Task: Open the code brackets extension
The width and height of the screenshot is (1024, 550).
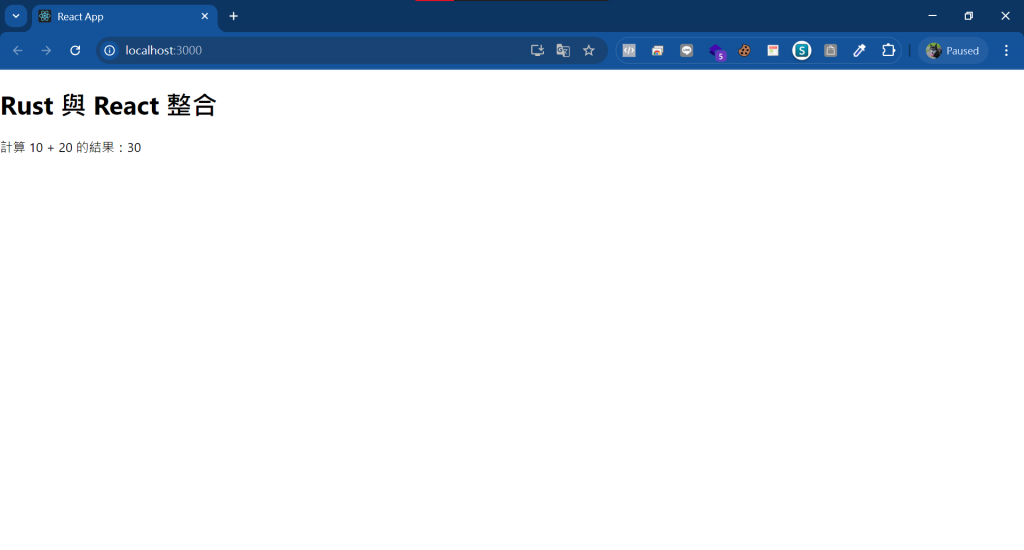Action: tap(629, 50)
